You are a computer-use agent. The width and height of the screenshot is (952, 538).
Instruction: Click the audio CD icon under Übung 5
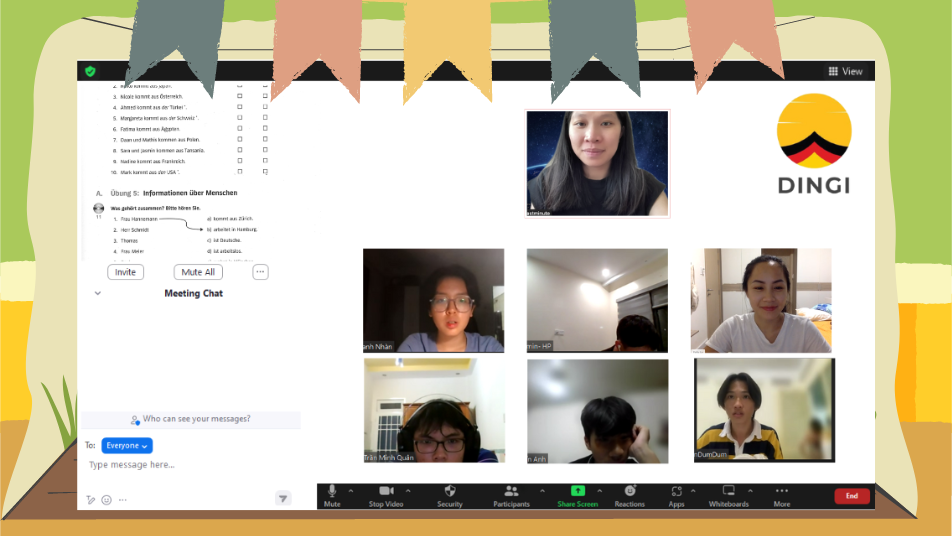(98, 208)
